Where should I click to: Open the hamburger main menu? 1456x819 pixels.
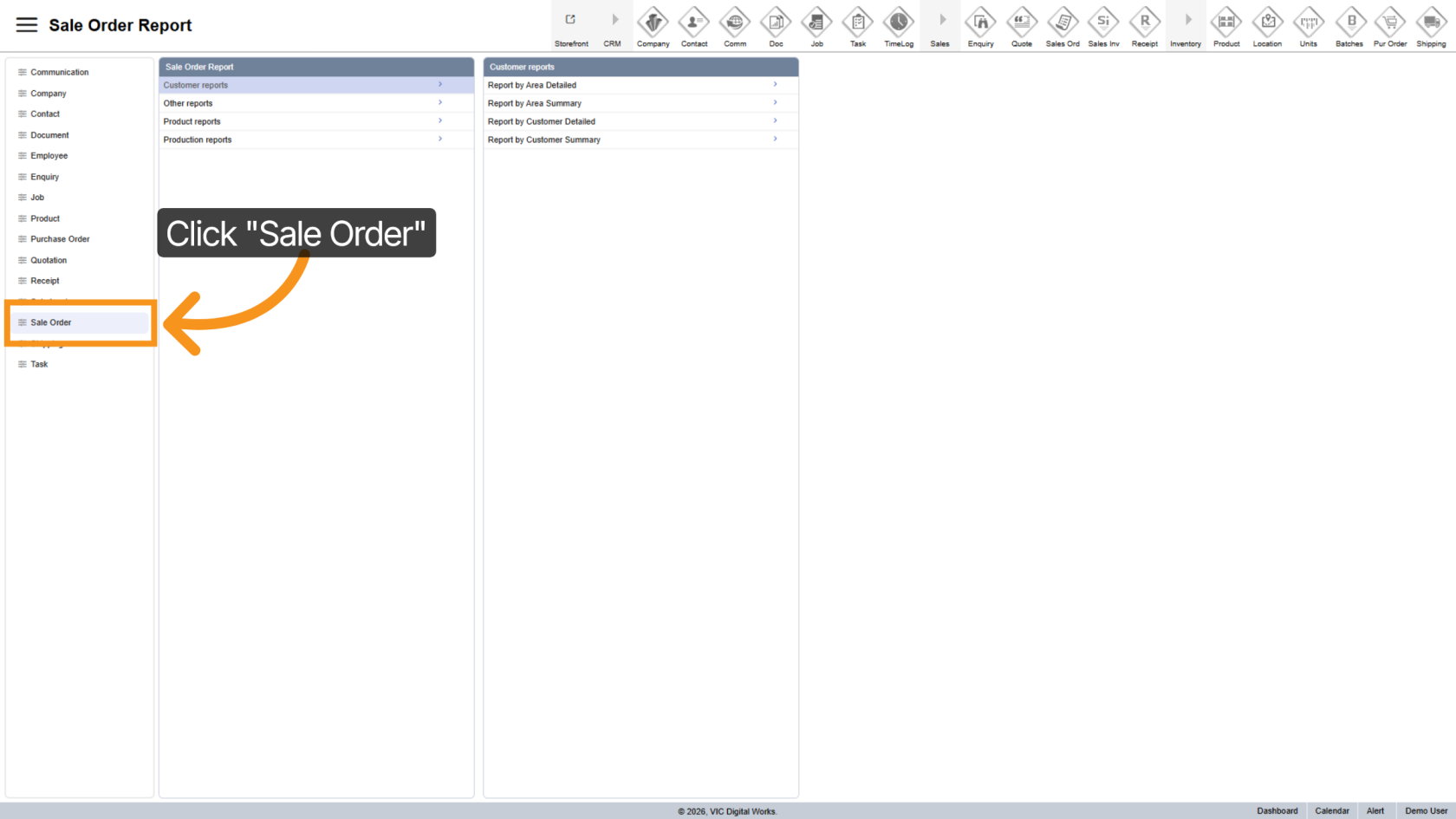coord(27,25)
